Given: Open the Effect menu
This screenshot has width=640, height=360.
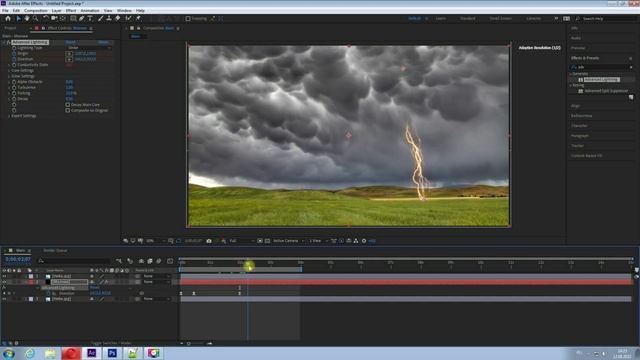Looking at the screenshot, I should click(71, 11).
